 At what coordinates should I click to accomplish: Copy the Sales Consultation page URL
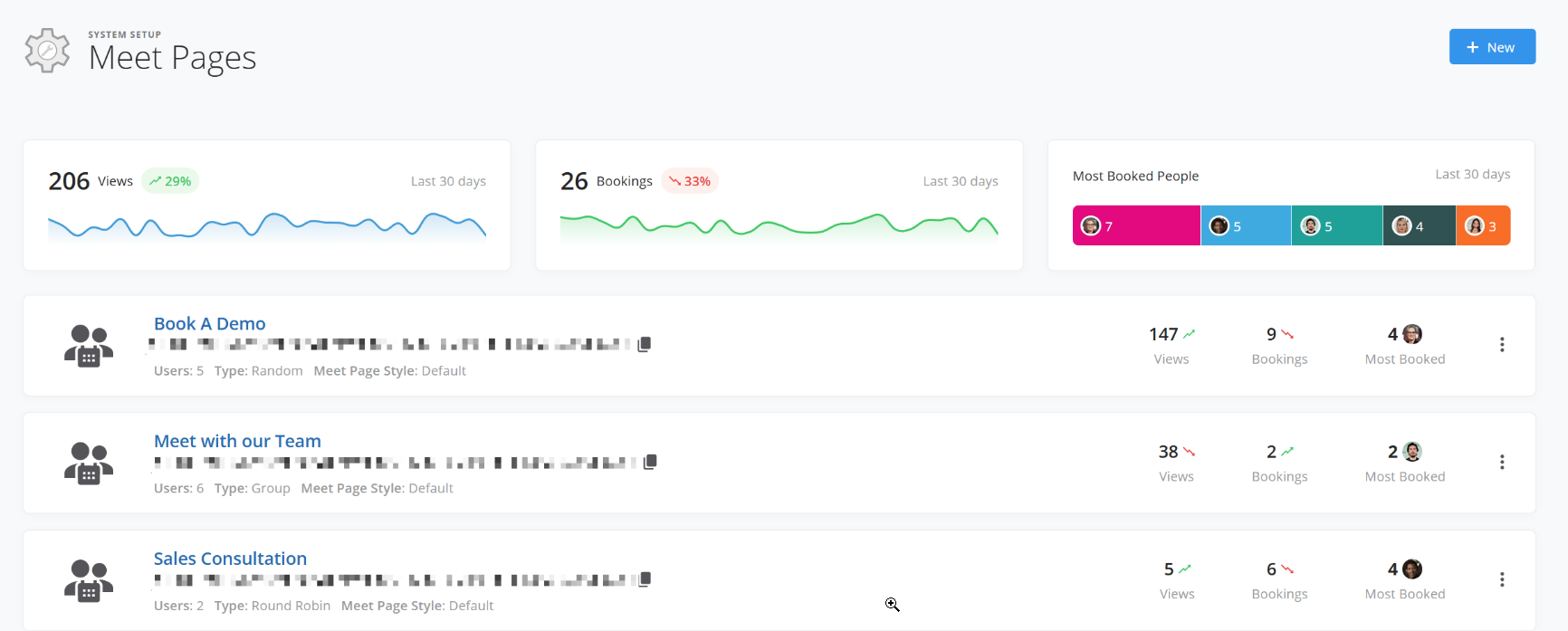(x=644, y=579)
